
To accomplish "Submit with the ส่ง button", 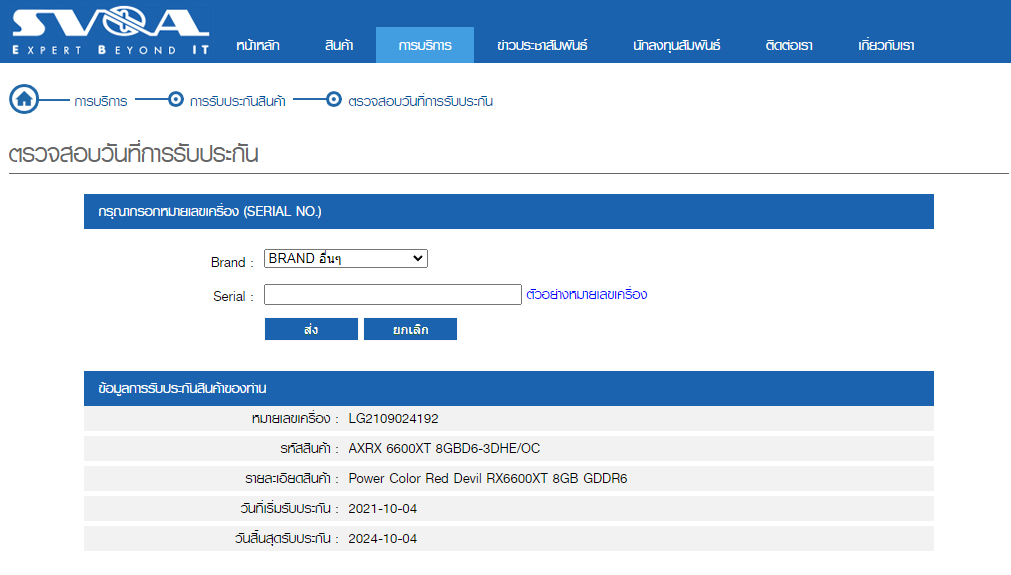I will (x=311, y=329).
